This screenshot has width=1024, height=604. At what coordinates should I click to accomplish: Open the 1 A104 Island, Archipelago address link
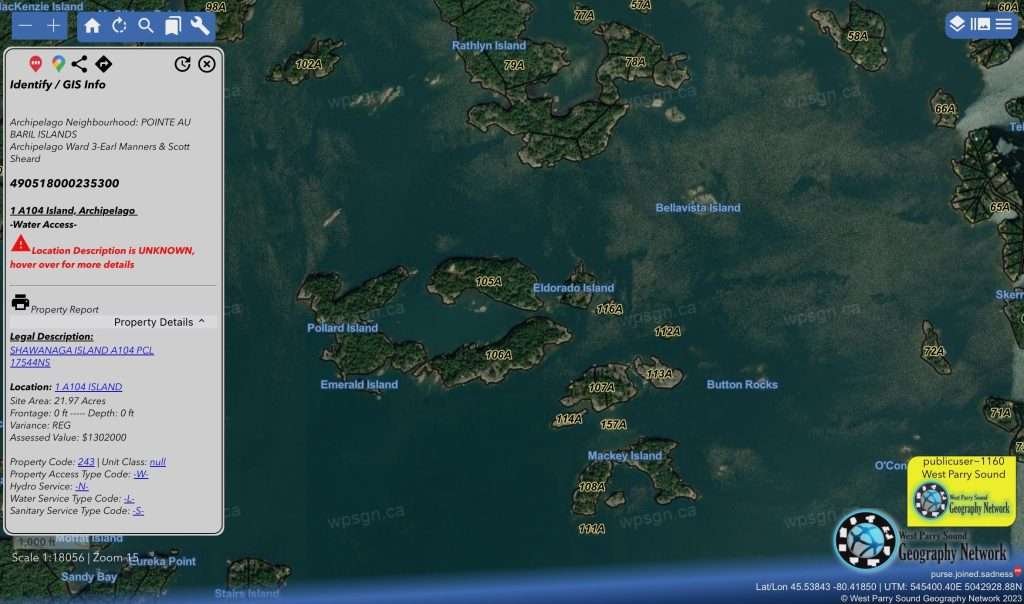pyautogui.click(x=73, y=210)
